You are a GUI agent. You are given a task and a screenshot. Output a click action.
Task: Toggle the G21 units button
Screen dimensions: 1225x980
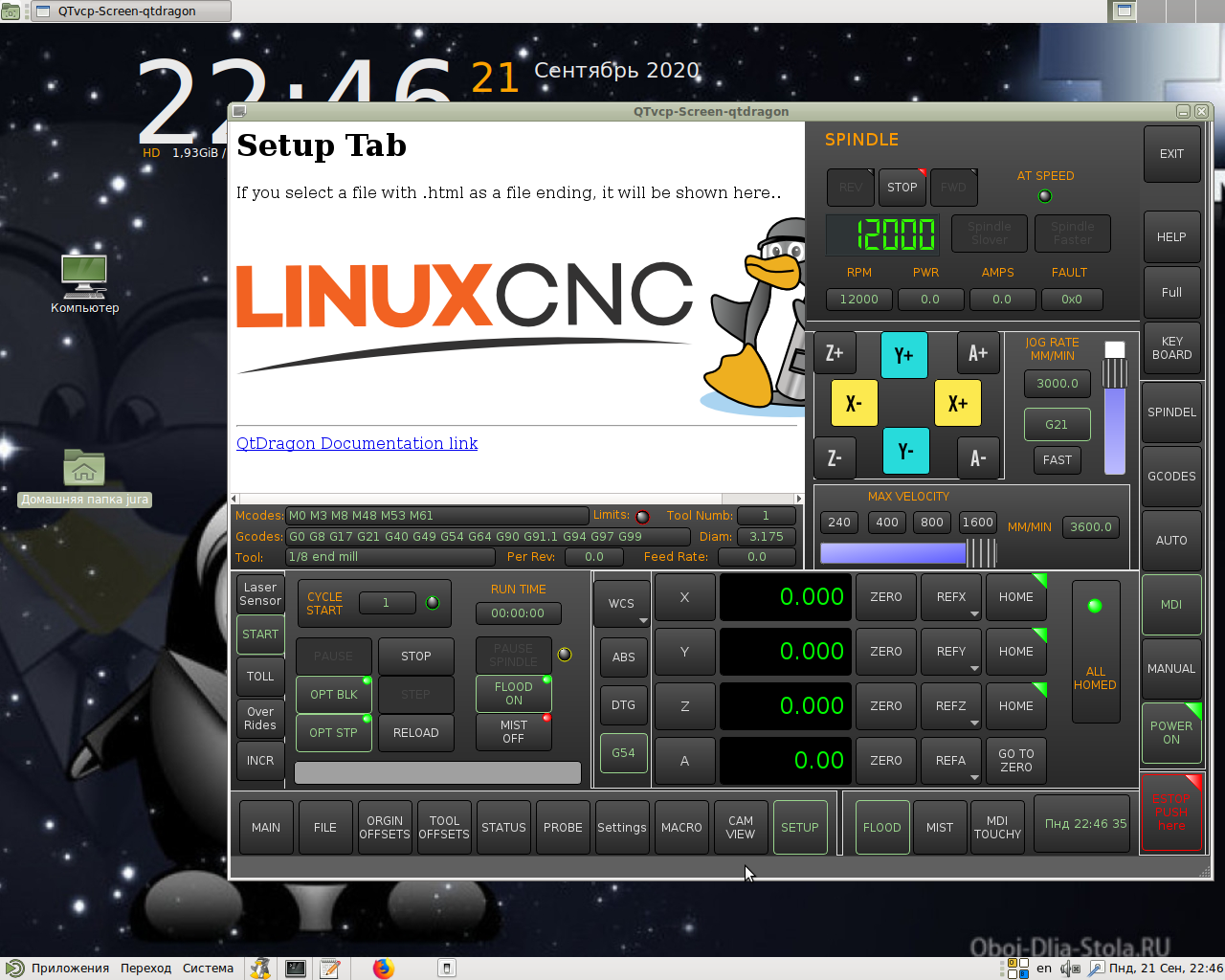[x=1057, y=424]
